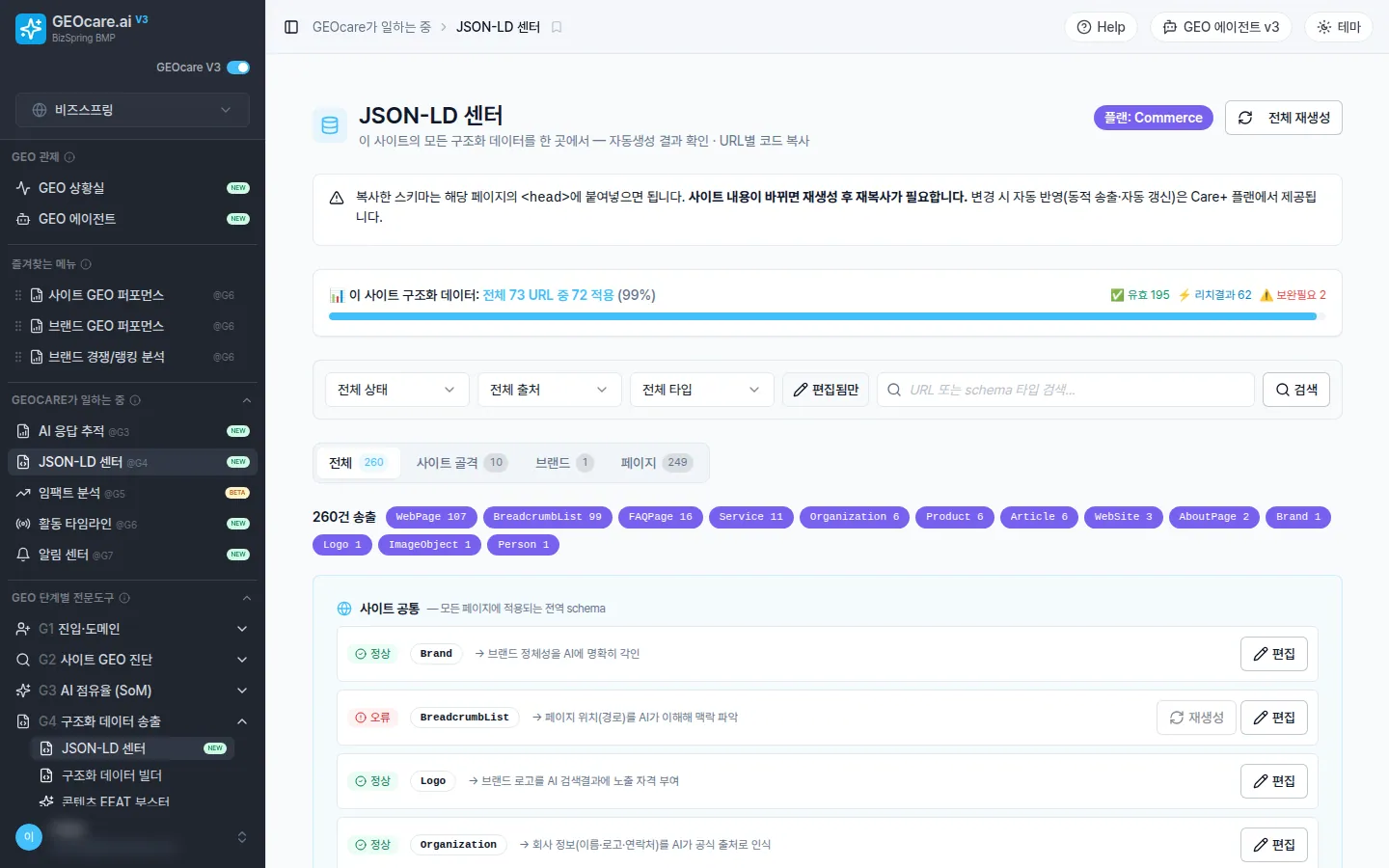Collapse the GEOCARE가 일하는 중 section

point(247,400)
